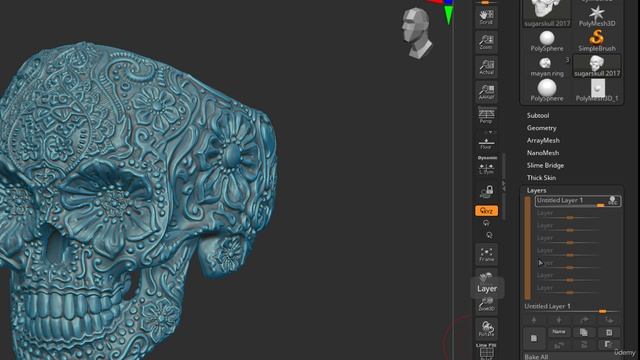Create a new layer with the page icon
640x360 pixels.
(534, 338)
